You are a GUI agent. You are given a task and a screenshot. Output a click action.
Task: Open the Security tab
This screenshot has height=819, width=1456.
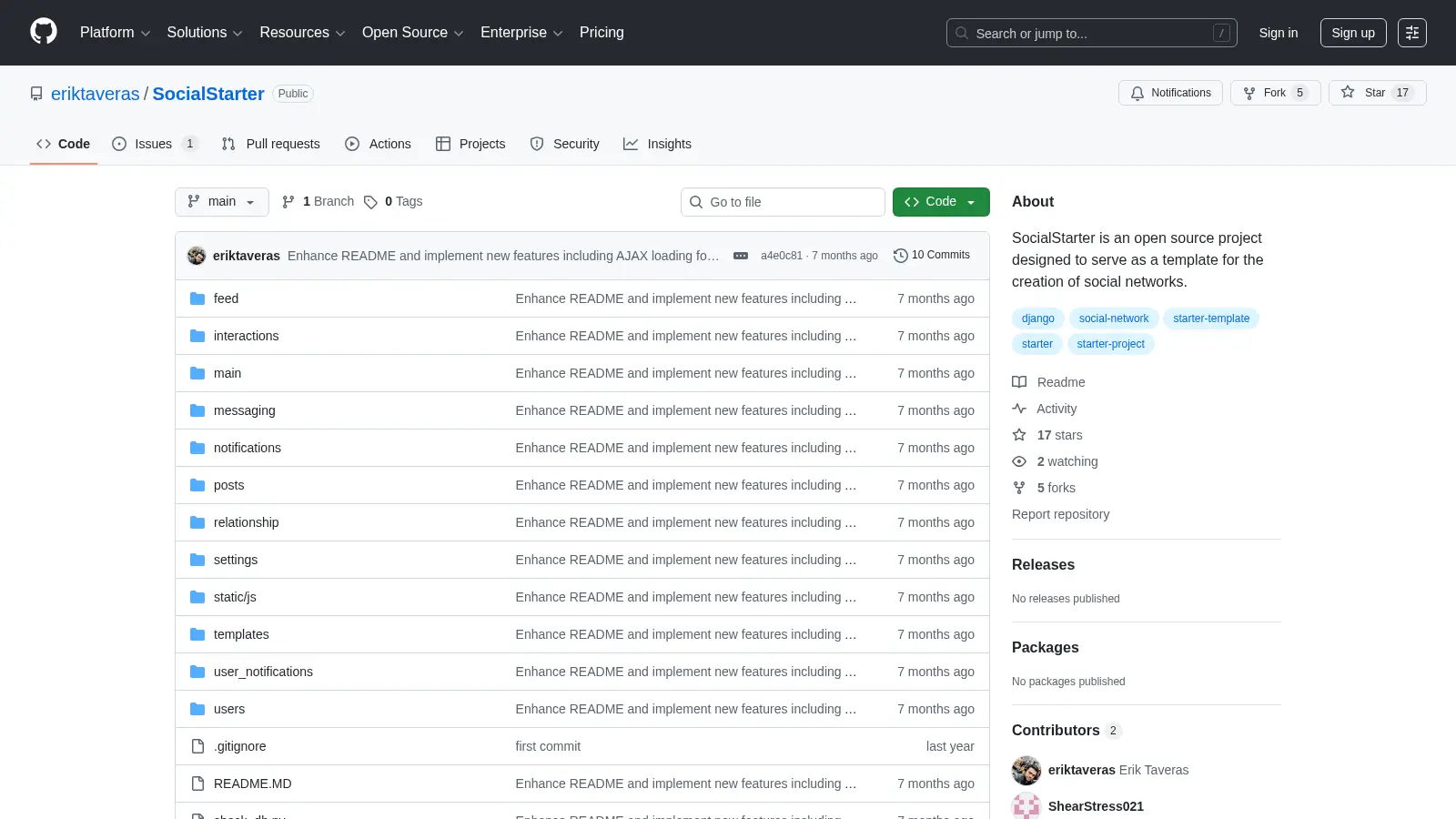click(564, 144)
